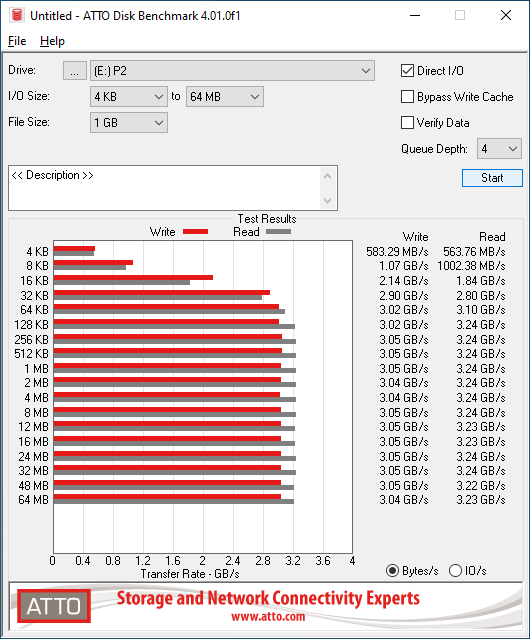
Task: Click the '512 KB' chart row label
Action: 31,354
